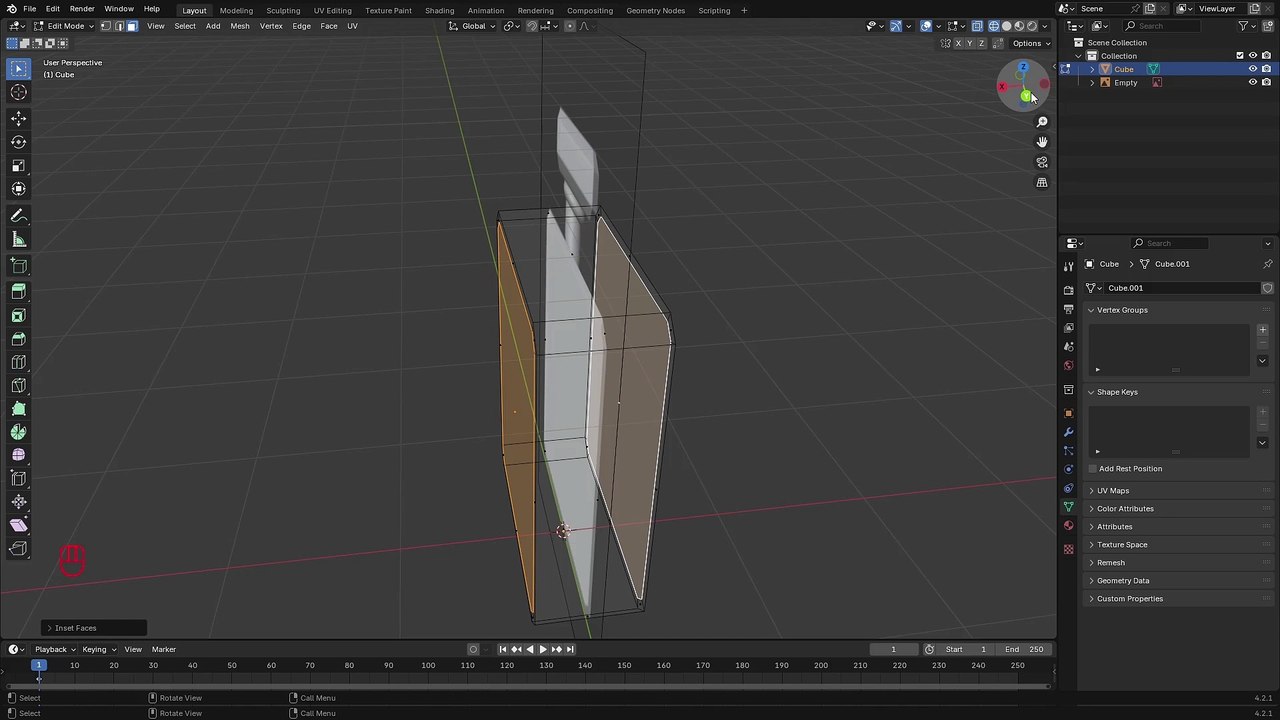Switch to the Sculpting workspace tab
This screenshot has height=720, width=1280.
click(283, 10)
